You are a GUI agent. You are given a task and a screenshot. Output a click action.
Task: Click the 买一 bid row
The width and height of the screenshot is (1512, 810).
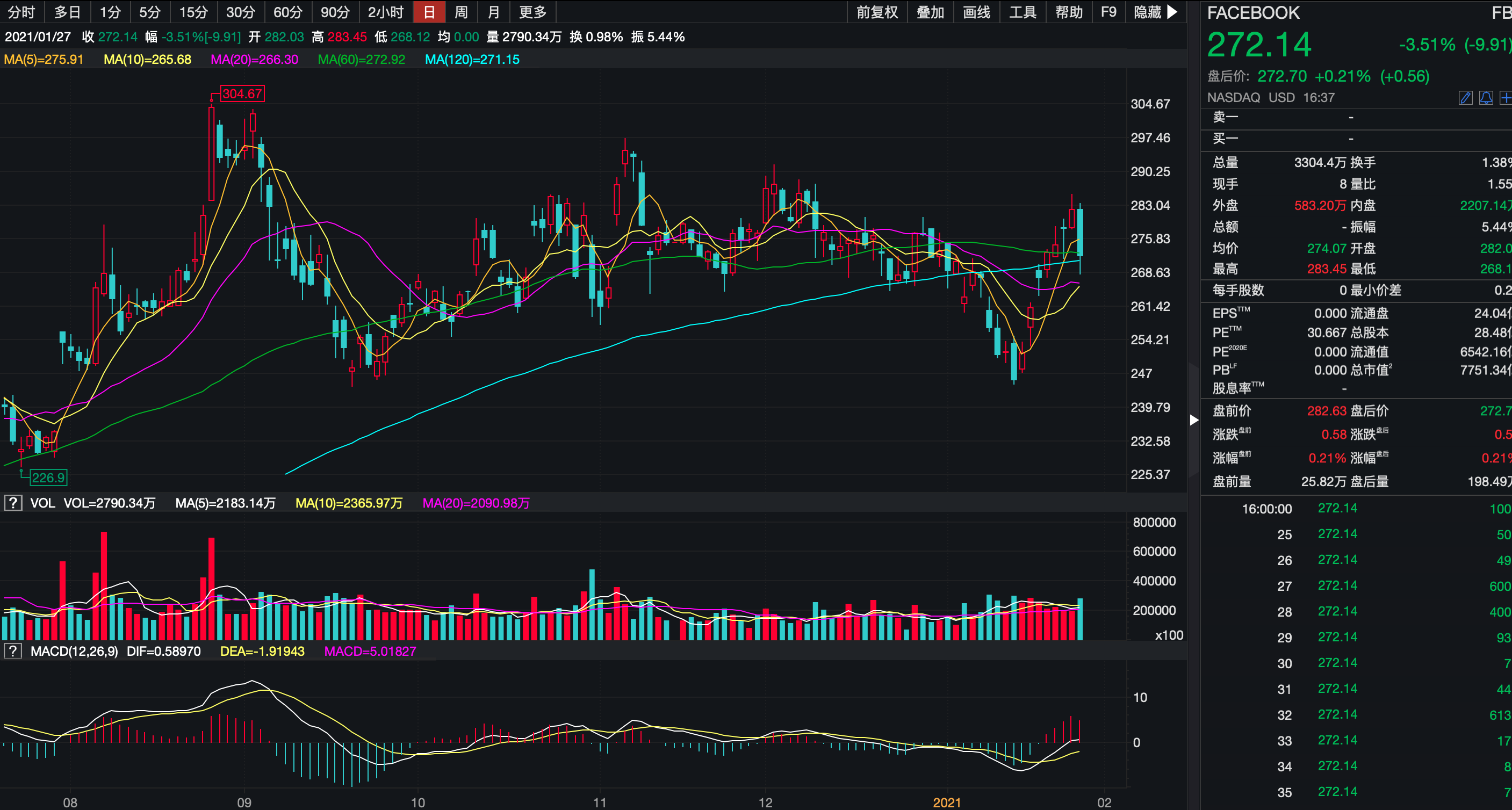click(x=1357, y=139)
